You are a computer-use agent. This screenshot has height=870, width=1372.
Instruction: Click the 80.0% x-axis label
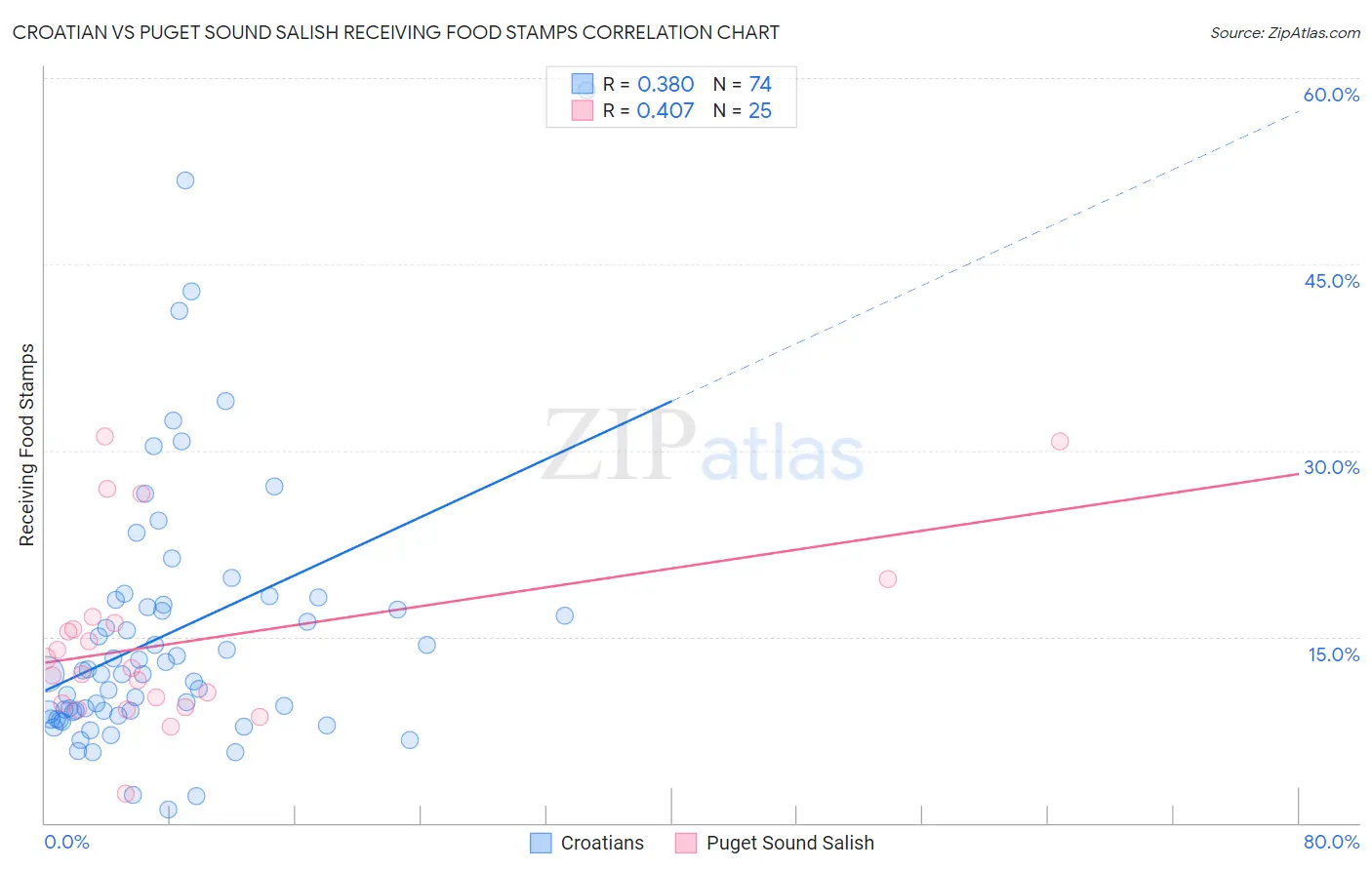(x=1331, y=842)
